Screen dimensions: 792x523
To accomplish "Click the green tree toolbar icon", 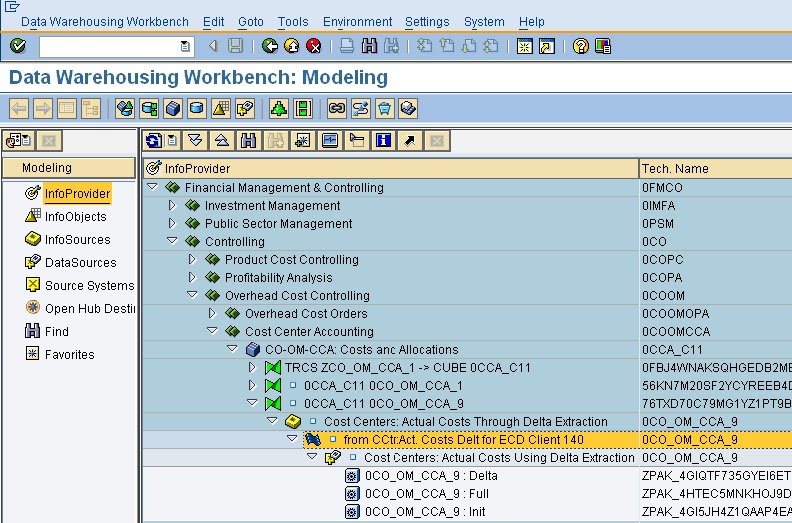I will (279, 108).
